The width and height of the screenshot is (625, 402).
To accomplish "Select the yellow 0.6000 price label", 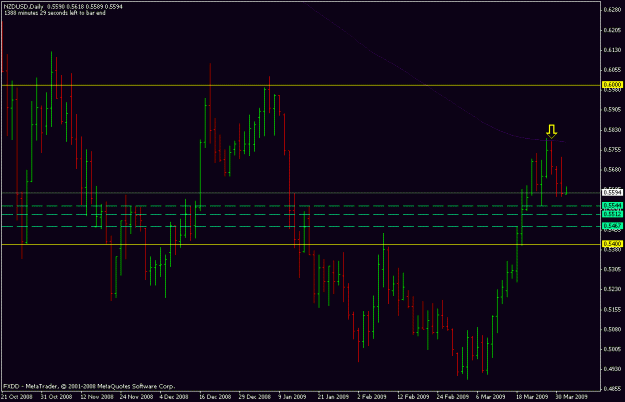I will [613, 85].
